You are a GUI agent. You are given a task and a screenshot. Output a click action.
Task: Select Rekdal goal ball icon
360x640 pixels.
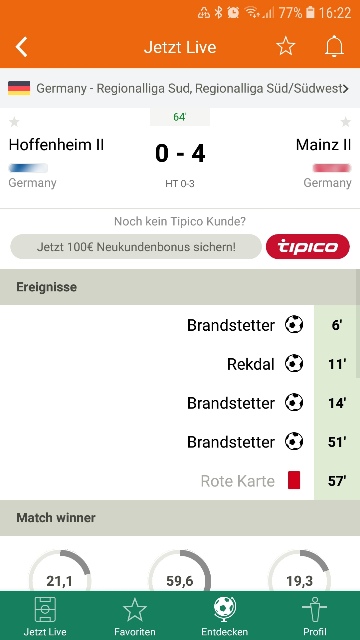pos(294,364)
